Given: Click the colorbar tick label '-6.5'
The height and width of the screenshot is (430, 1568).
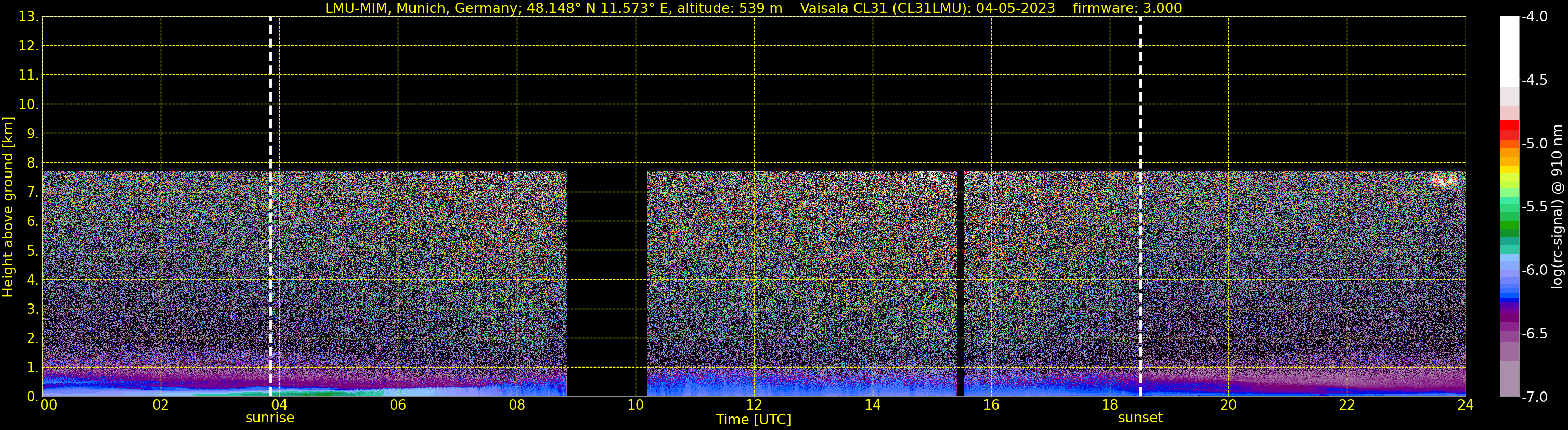Looking at the screenshot, I should coord(1535,334).
